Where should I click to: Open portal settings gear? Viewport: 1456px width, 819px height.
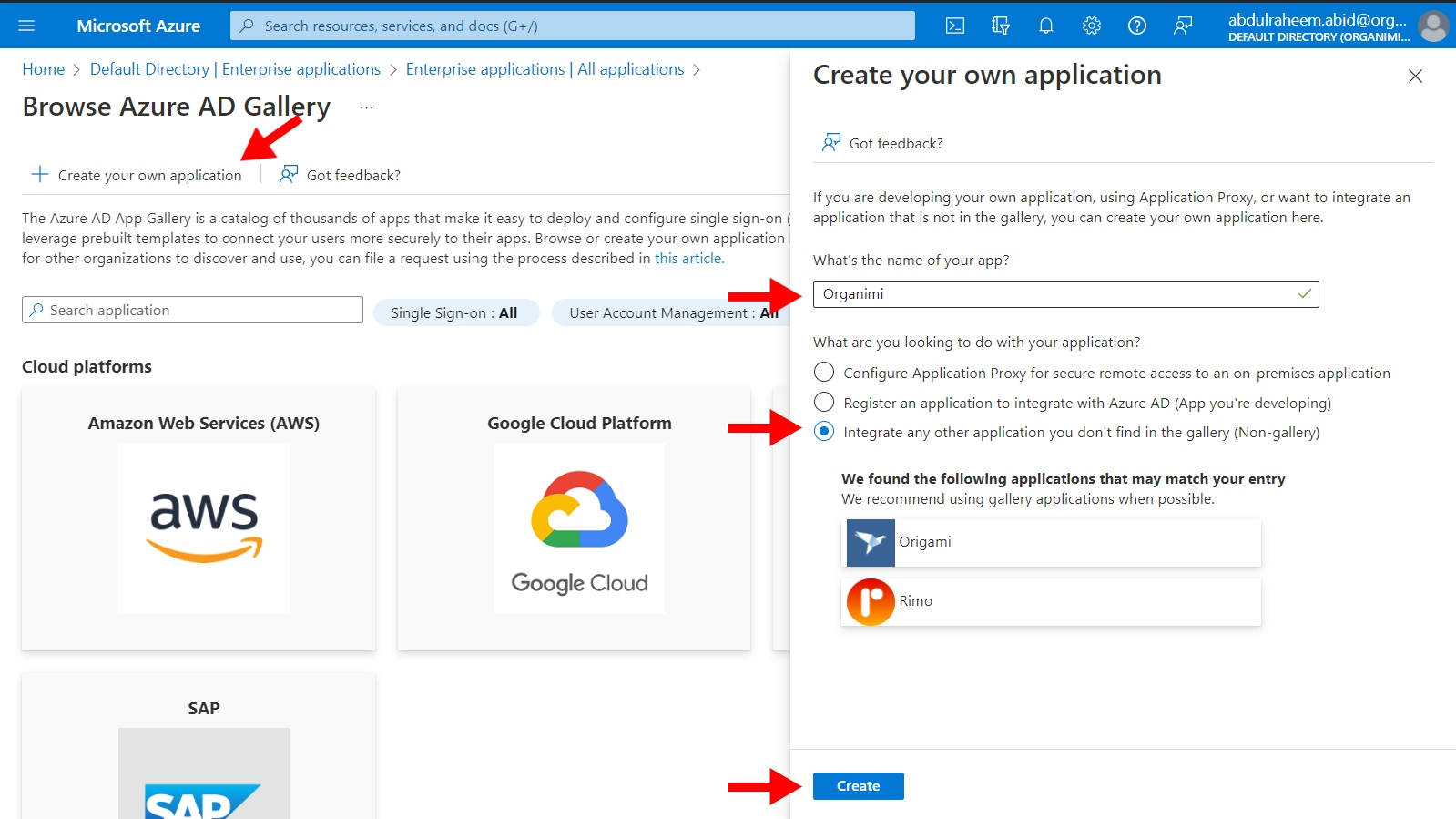[1092, 26]
